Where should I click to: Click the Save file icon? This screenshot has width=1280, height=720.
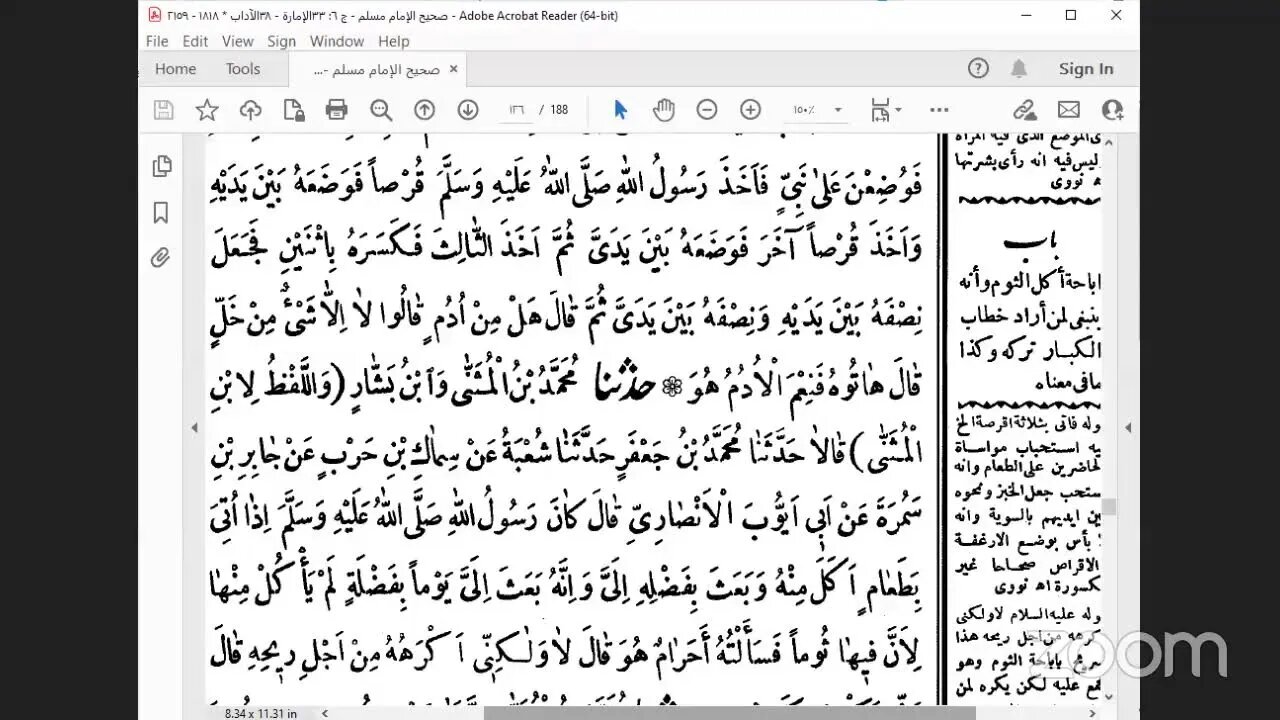pos(163,110)
